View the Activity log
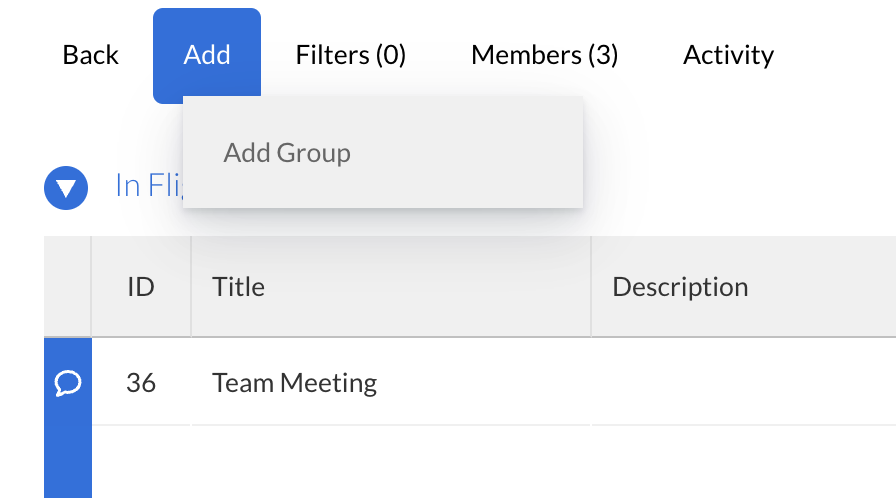Viewport: 896px width, 498px height. point(728,55)
